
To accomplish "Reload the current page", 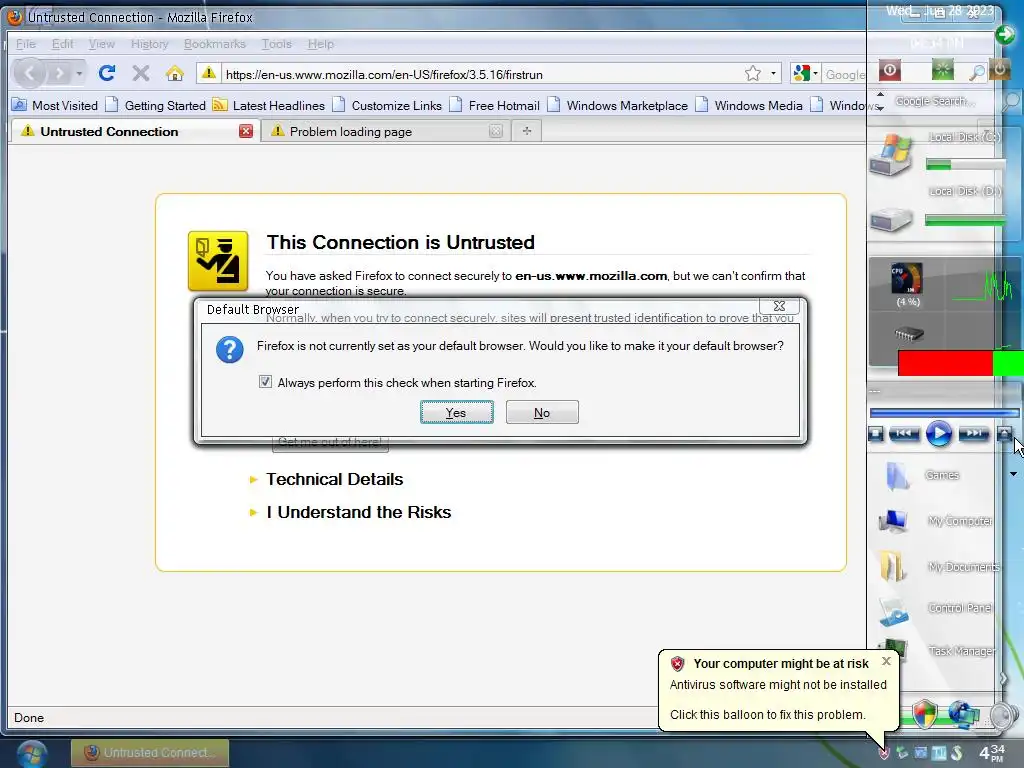I will click(x=107, y=73).
